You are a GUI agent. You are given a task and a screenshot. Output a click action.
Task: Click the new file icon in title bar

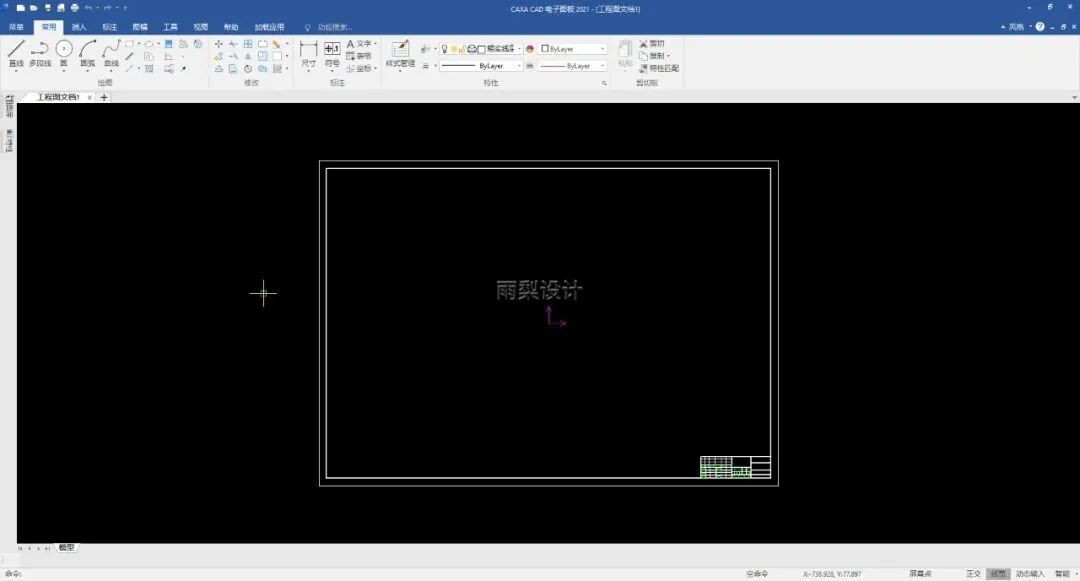20,8
